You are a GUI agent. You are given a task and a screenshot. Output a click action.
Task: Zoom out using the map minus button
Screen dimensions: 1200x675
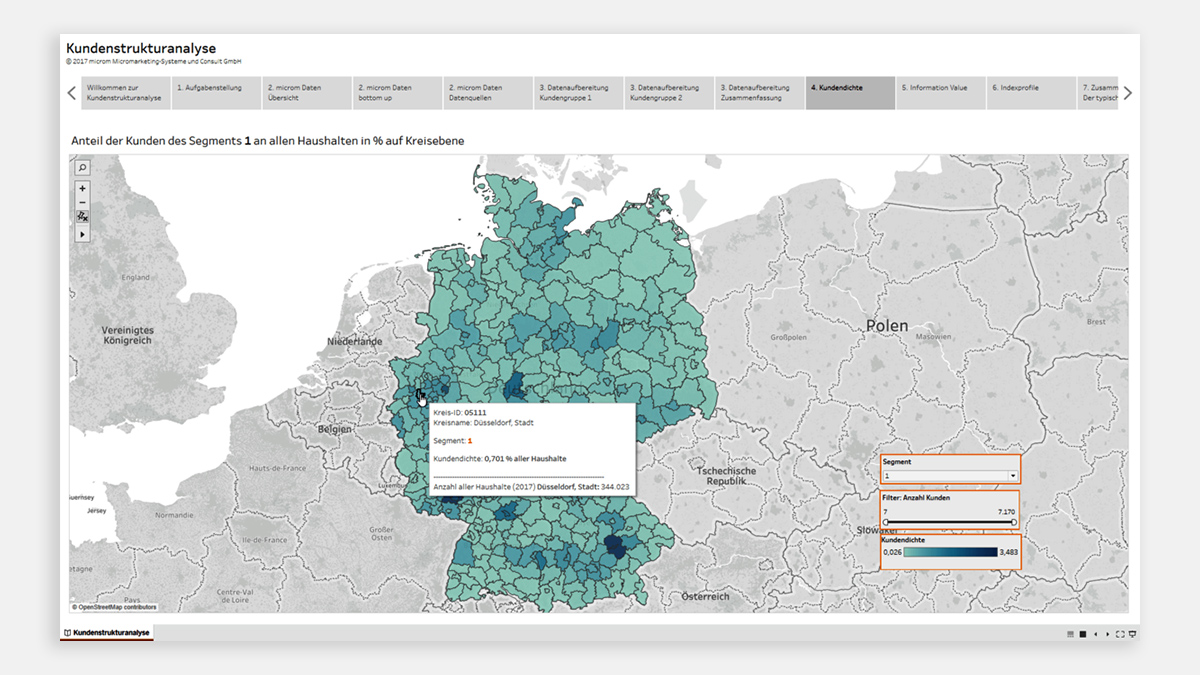coord(82,202)
